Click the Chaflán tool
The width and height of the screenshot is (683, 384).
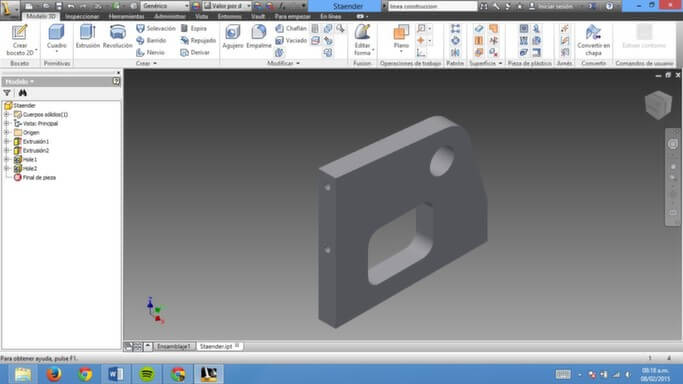click(291, 28)
